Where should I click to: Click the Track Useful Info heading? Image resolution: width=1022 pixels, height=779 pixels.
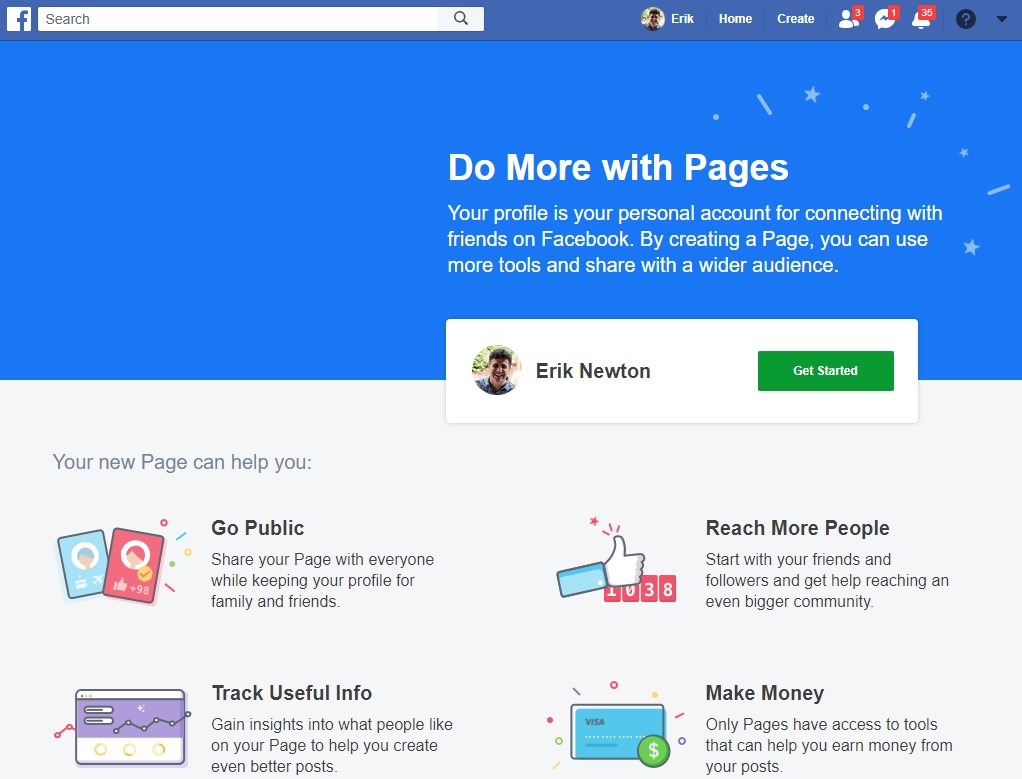(x=291, y=693)
